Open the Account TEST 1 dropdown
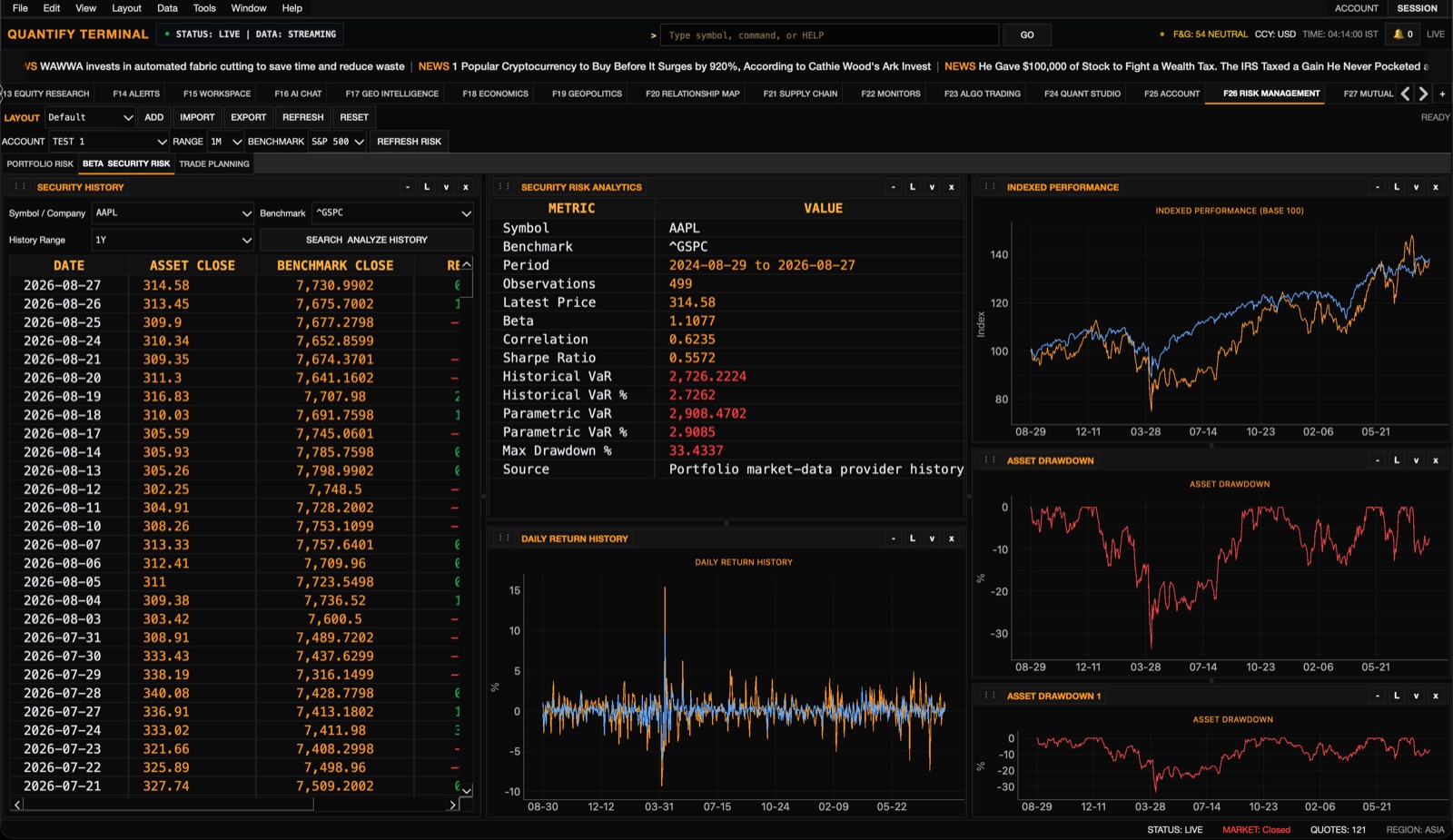This screenshot has height=840, width=1453. (109, 142)
